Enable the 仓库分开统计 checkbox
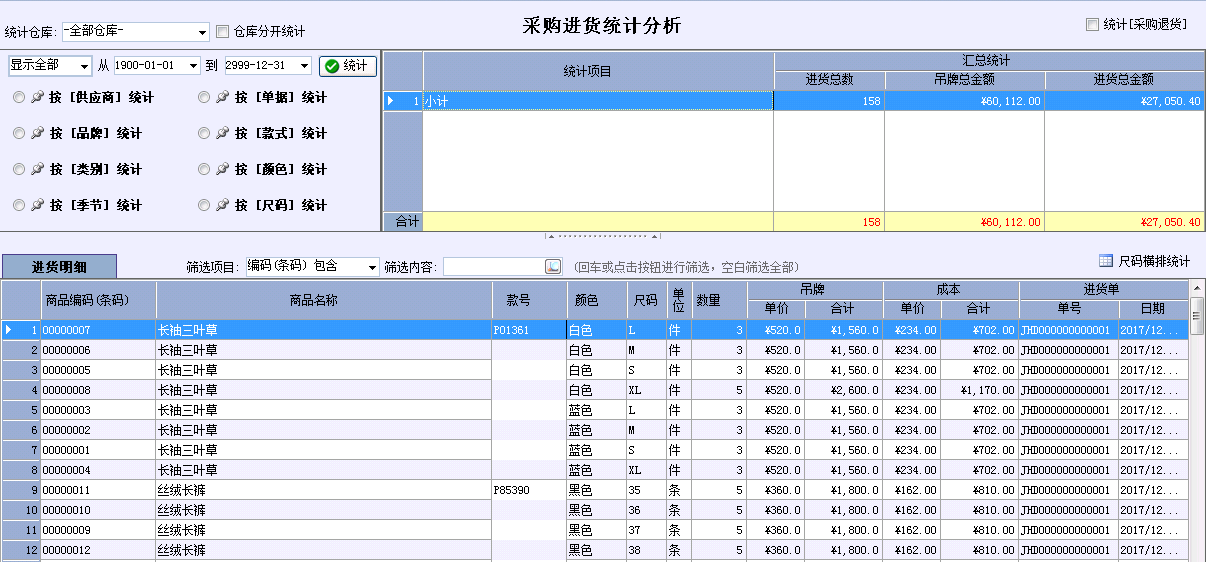The height and width of the screenshot is (562, 1206). tap(222, 32)
